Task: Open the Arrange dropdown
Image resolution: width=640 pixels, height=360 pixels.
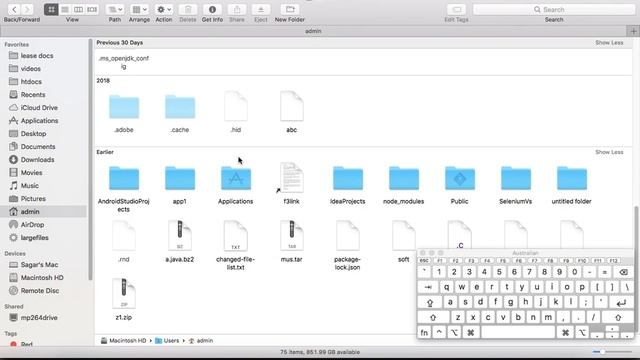Action: point(139,9)
